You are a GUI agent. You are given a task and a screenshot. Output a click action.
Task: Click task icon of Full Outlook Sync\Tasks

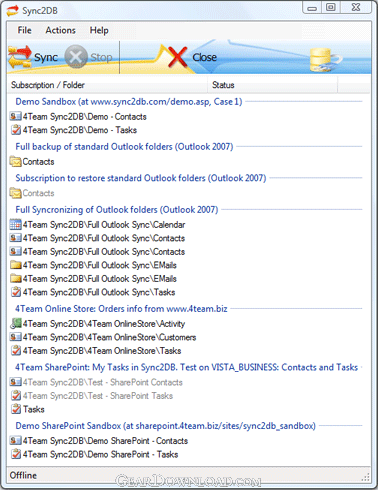[x=15, y=292]
